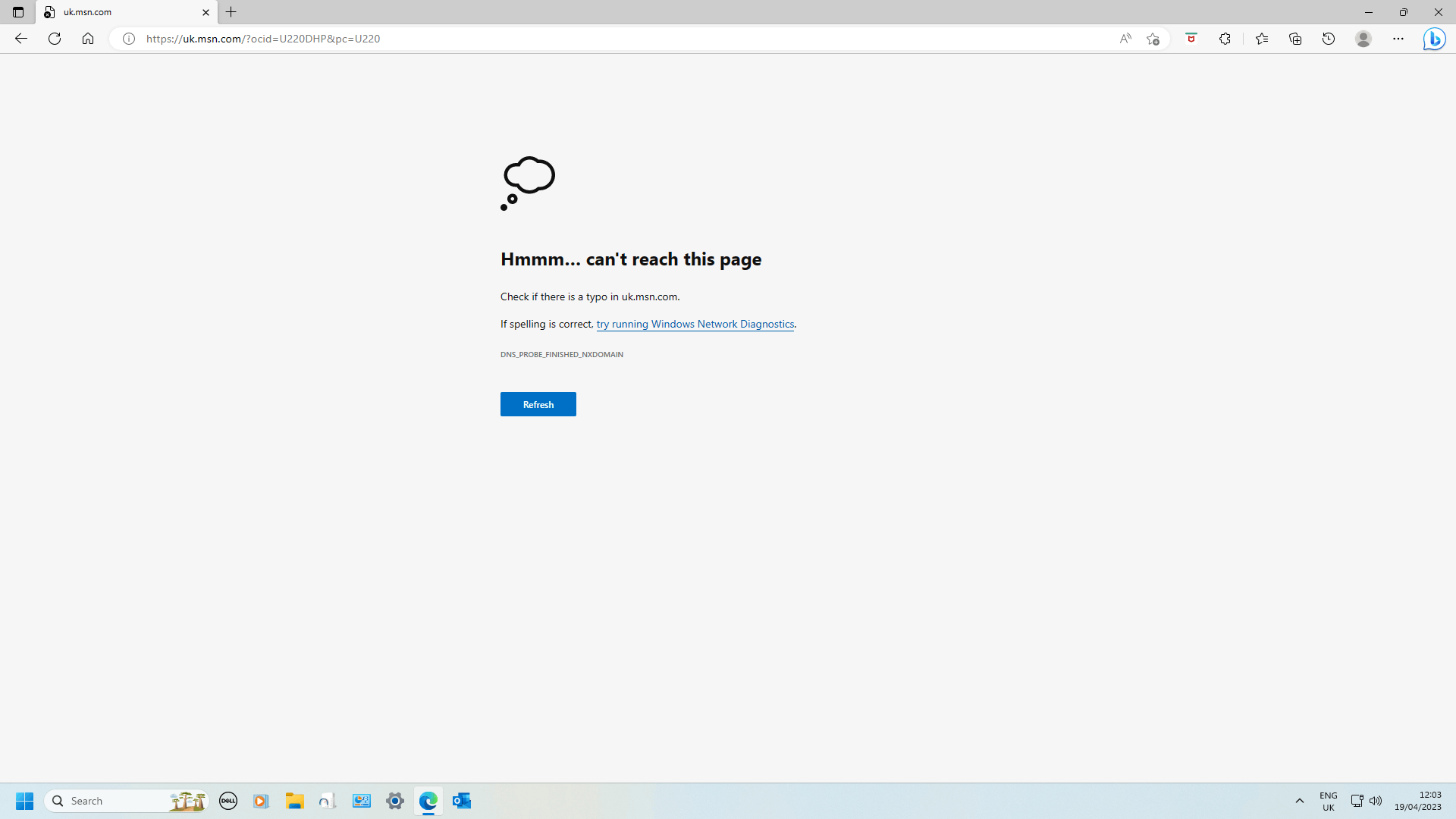This screenshot has height=819, width=1456.
Task: Open Bing Discover in the sidebar
Action: pyautogui.click(x=1434, y=39)
